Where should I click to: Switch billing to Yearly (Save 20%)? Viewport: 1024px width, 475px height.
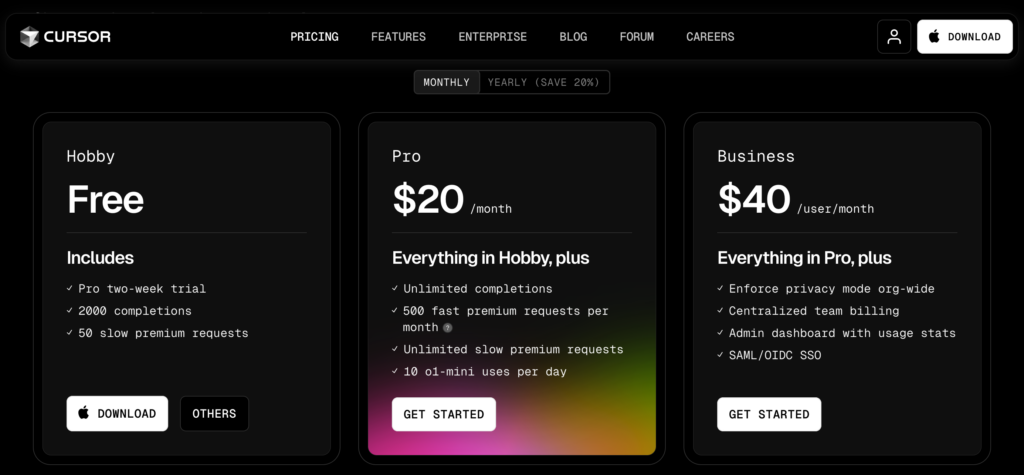[544, 82]
